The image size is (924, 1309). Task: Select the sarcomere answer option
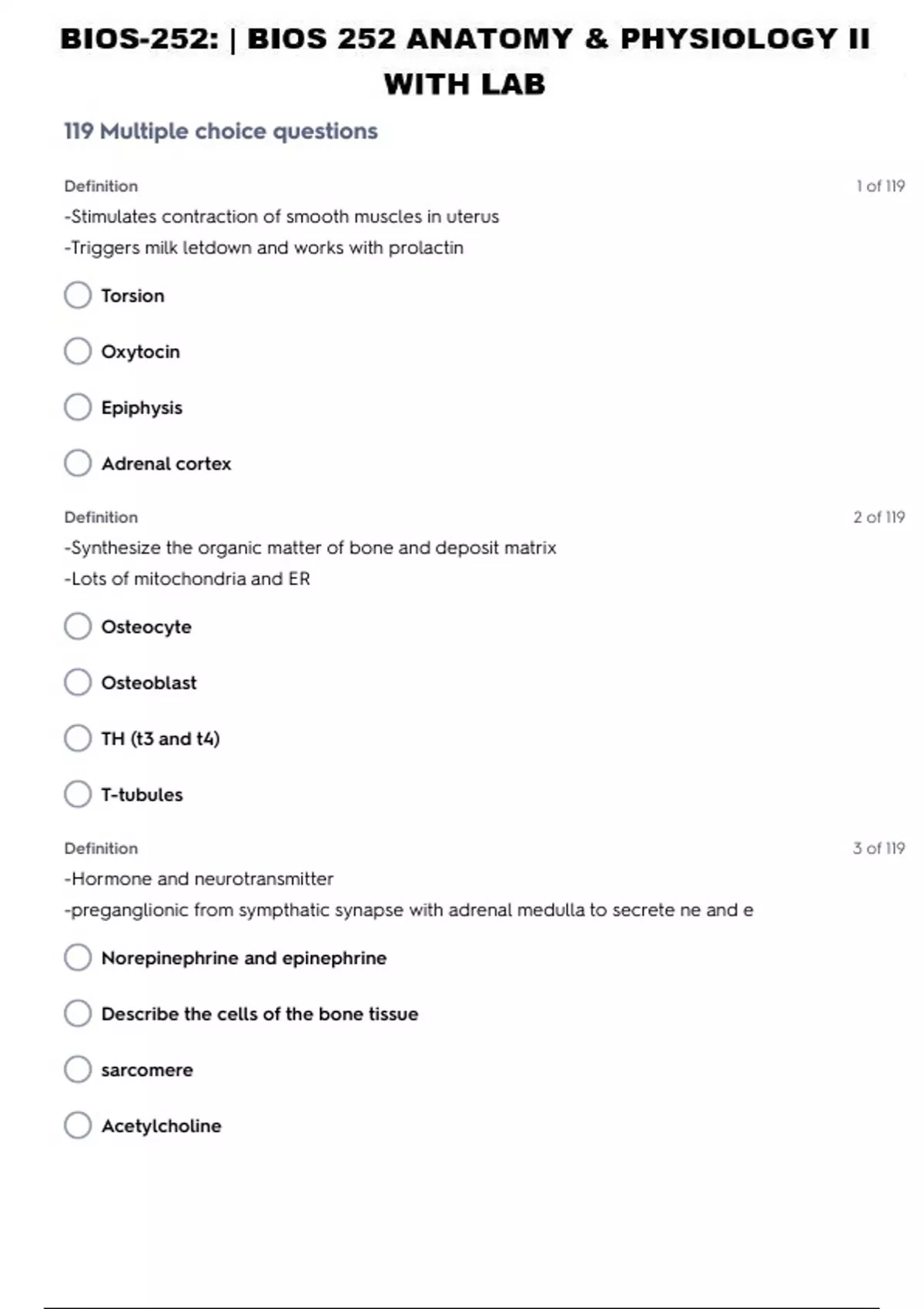(x=78, y=1070)
